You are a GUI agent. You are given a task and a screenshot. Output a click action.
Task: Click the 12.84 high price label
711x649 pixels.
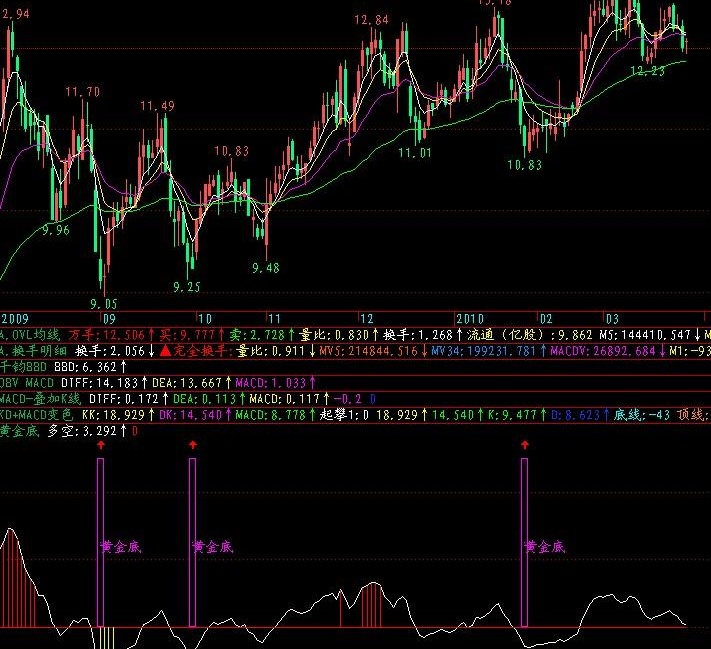click(372, 20)
